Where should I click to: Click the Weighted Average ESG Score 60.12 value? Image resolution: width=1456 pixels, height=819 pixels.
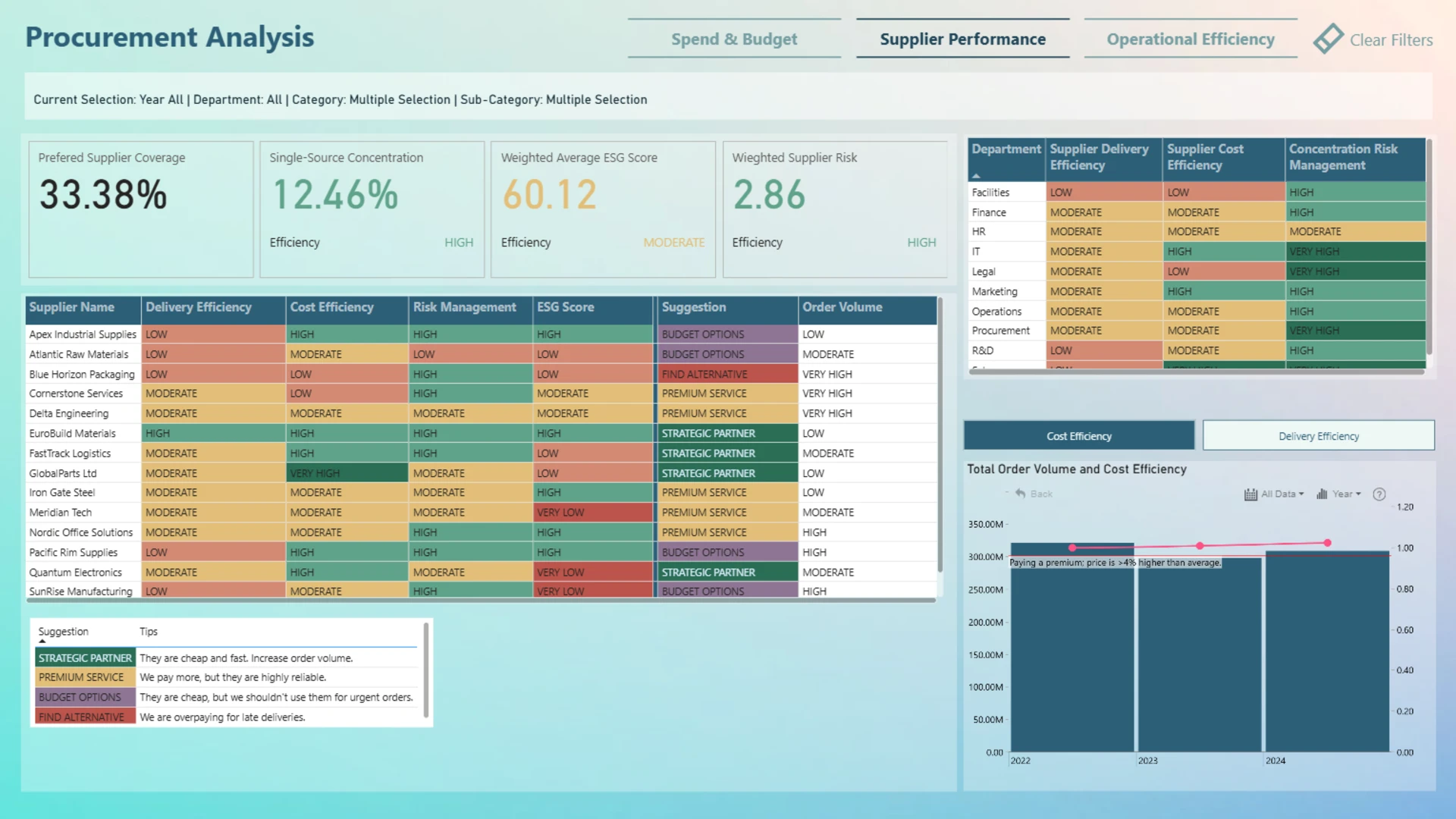click(550, 195)
